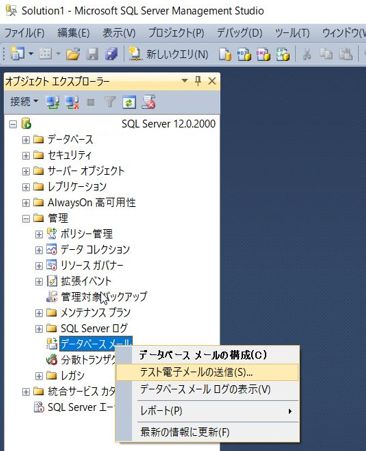This screenshot has width=366, height=451.
Task: Expand the SQL Server ログ node
Action: pyautogui.click(x=39, y=329)
